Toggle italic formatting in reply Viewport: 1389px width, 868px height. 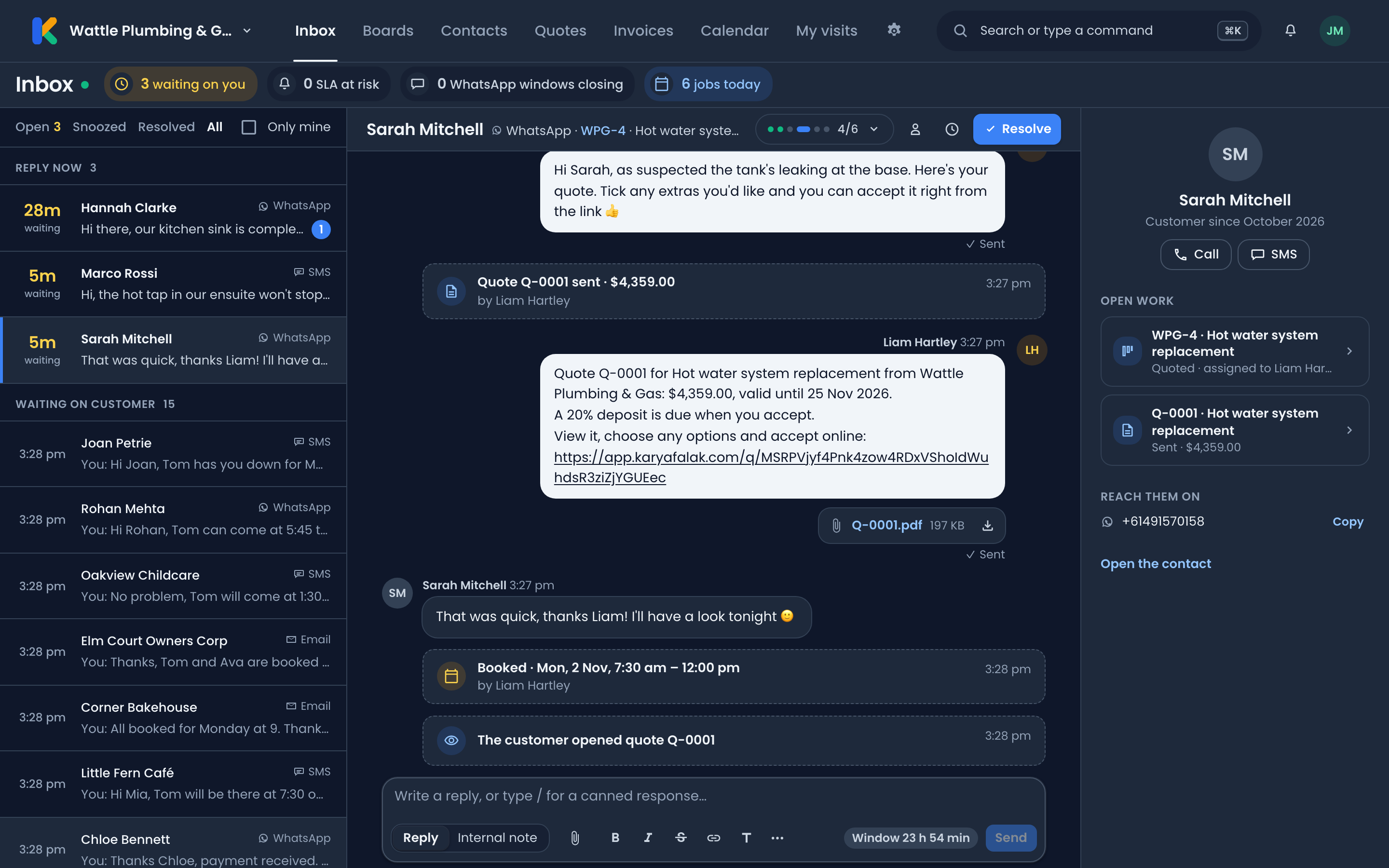pyautogui.click(x=648, y=838)
